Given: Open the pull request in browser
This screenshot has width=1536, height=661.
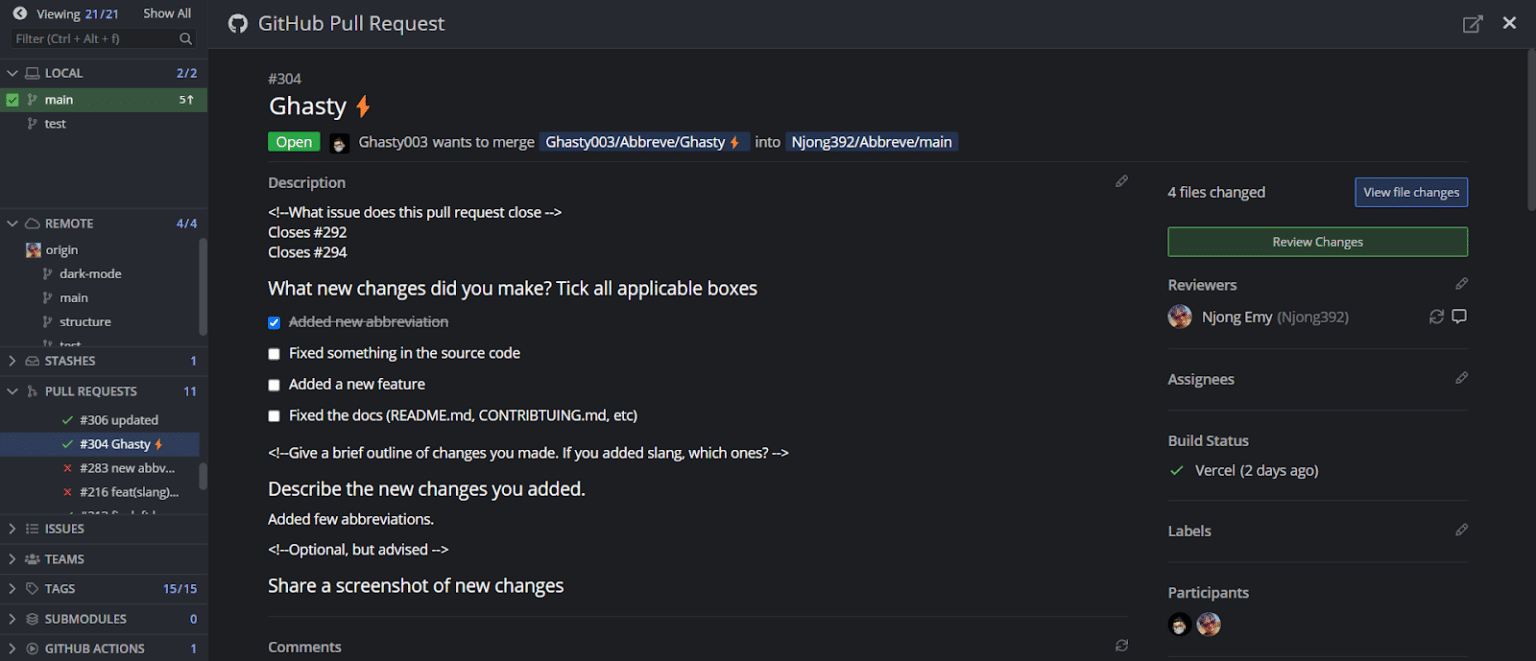Looking at the screenshot, I should [x=1472, y=23].
